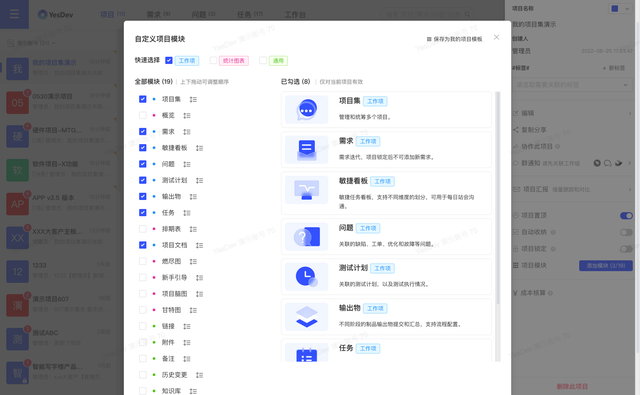Click the 问题 module question-mark icon
The image size is (640, 395).
[x=307, y=237]
